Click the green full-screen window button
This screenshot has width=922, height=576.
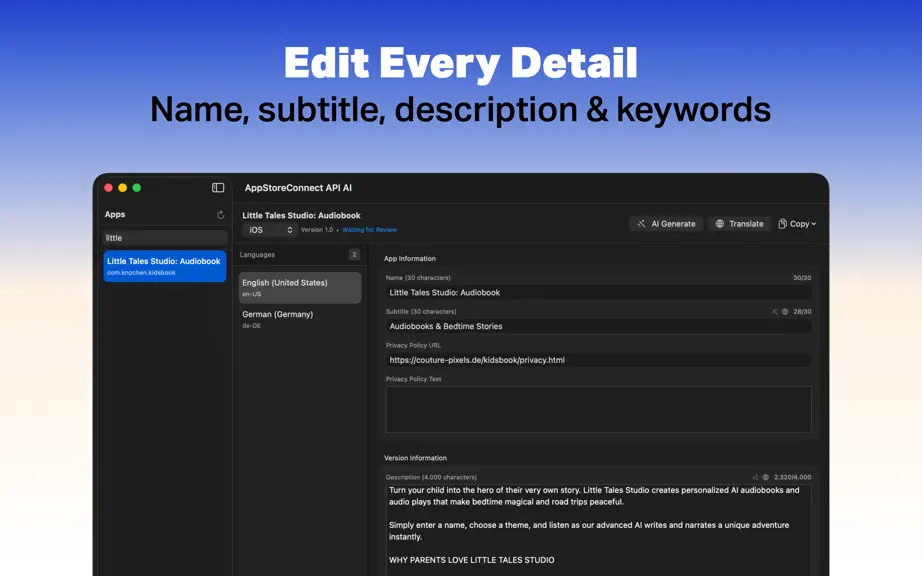[136, 188]
